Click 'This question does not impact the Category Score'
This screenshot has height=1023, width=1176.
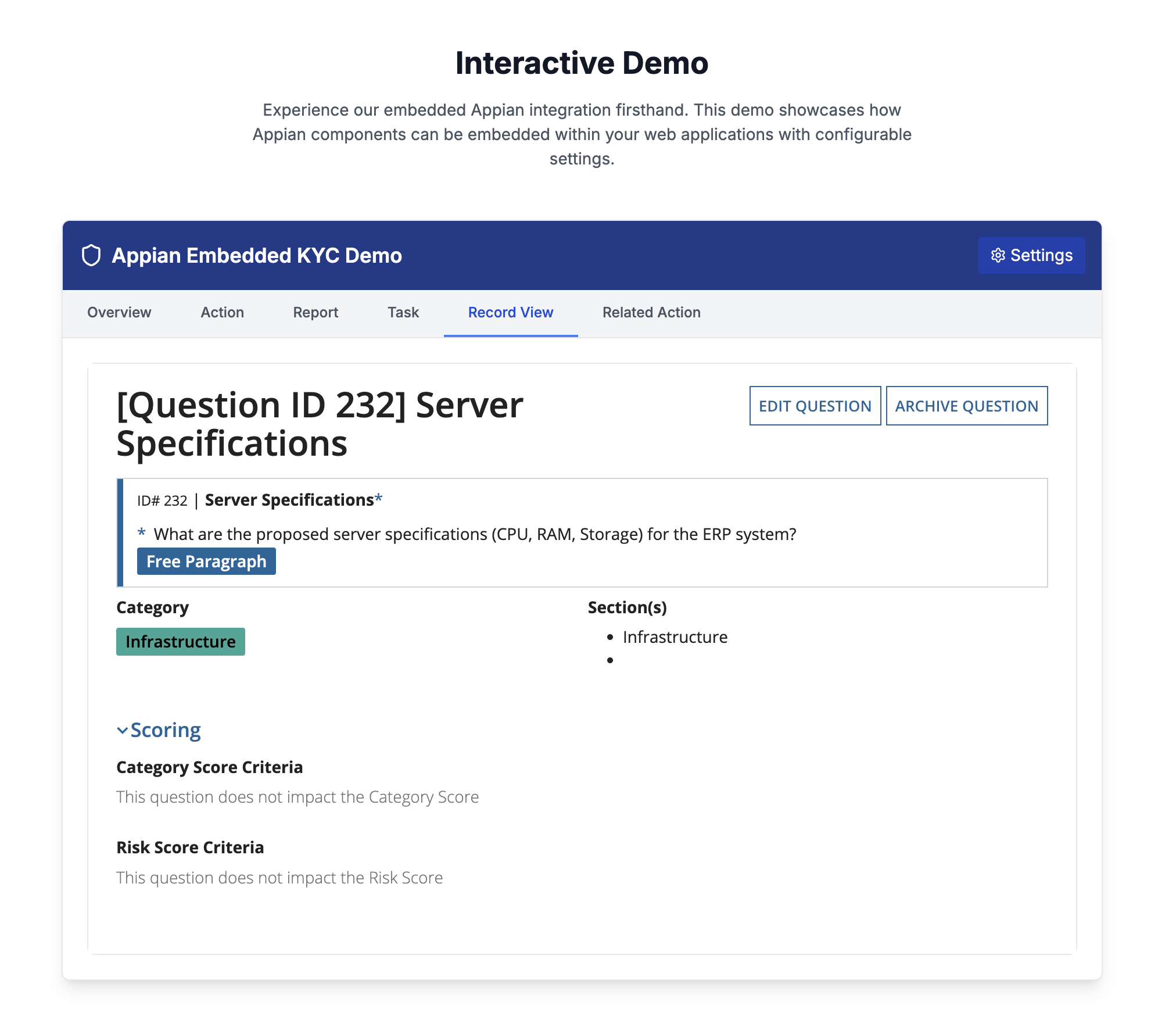[x=297, y=797]
